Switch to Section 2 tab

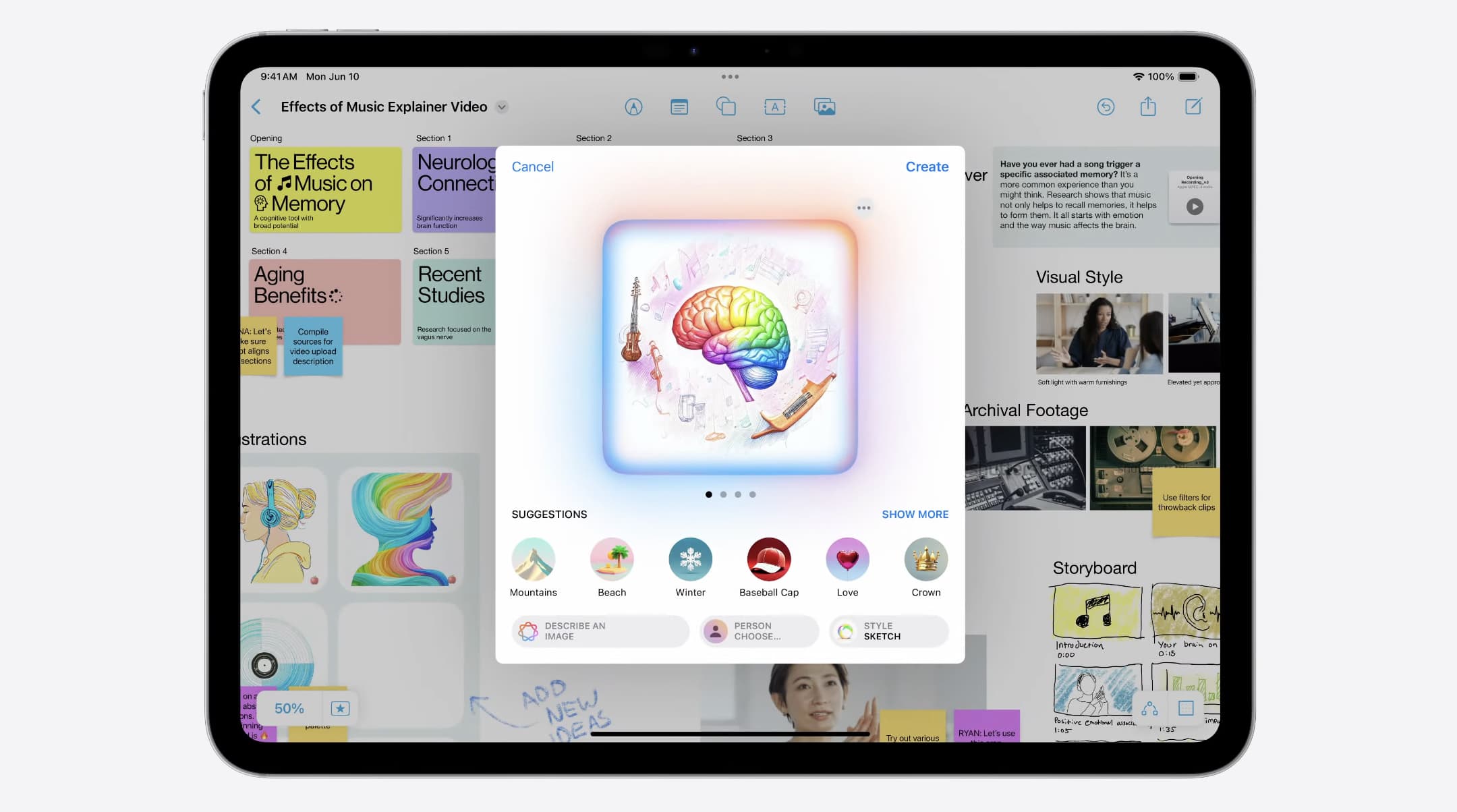(593, 137)
